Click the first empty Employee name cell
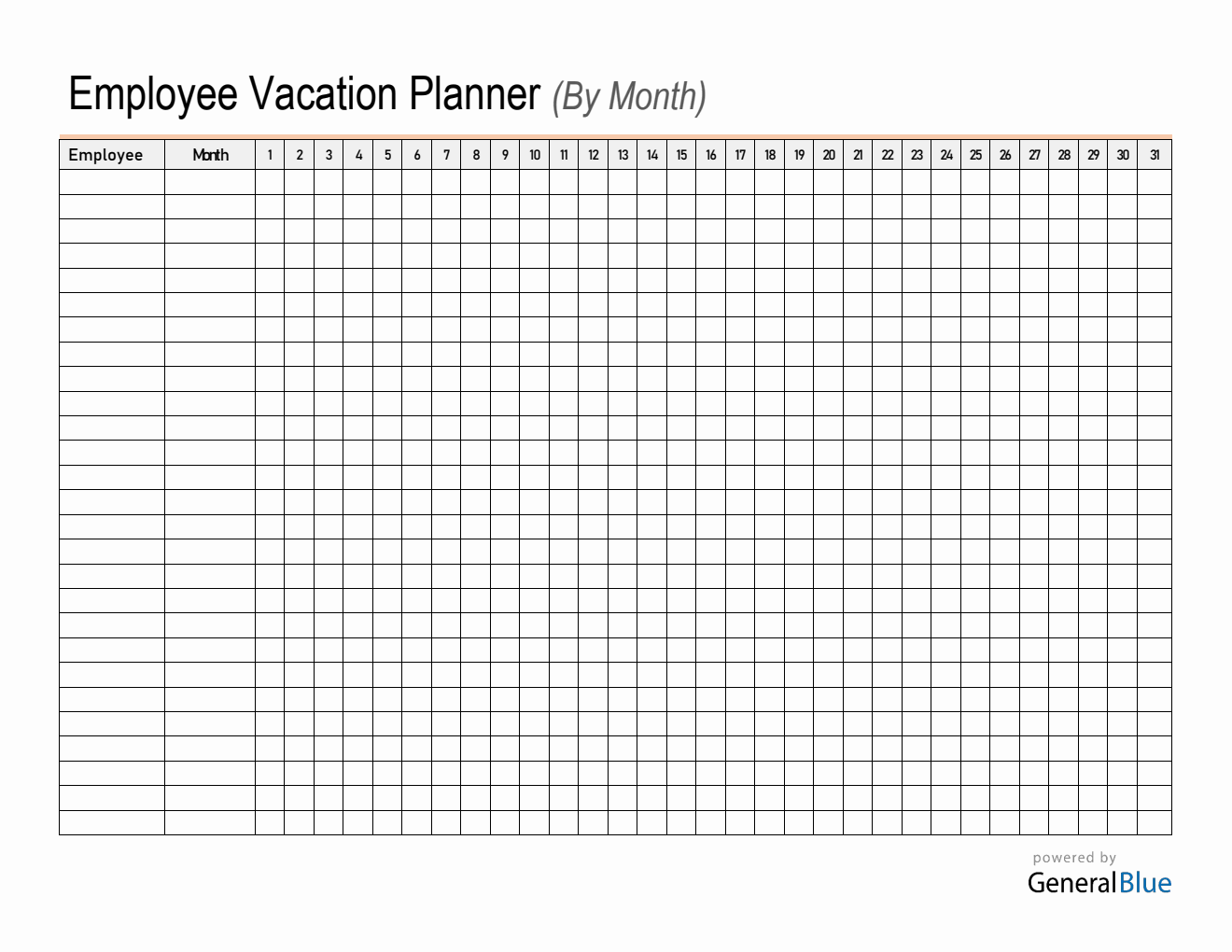The width and height of the screenshot is (1232, 952). pos(112,182)
